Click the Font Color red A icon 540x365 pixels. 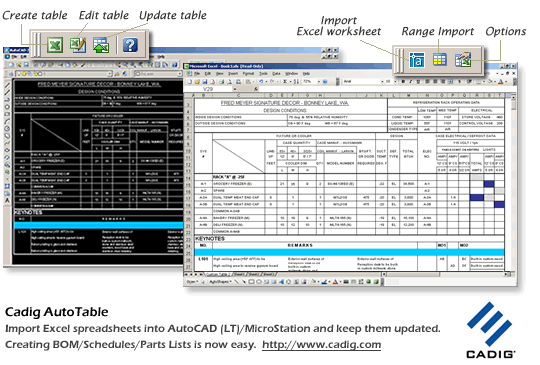[500, 82]
